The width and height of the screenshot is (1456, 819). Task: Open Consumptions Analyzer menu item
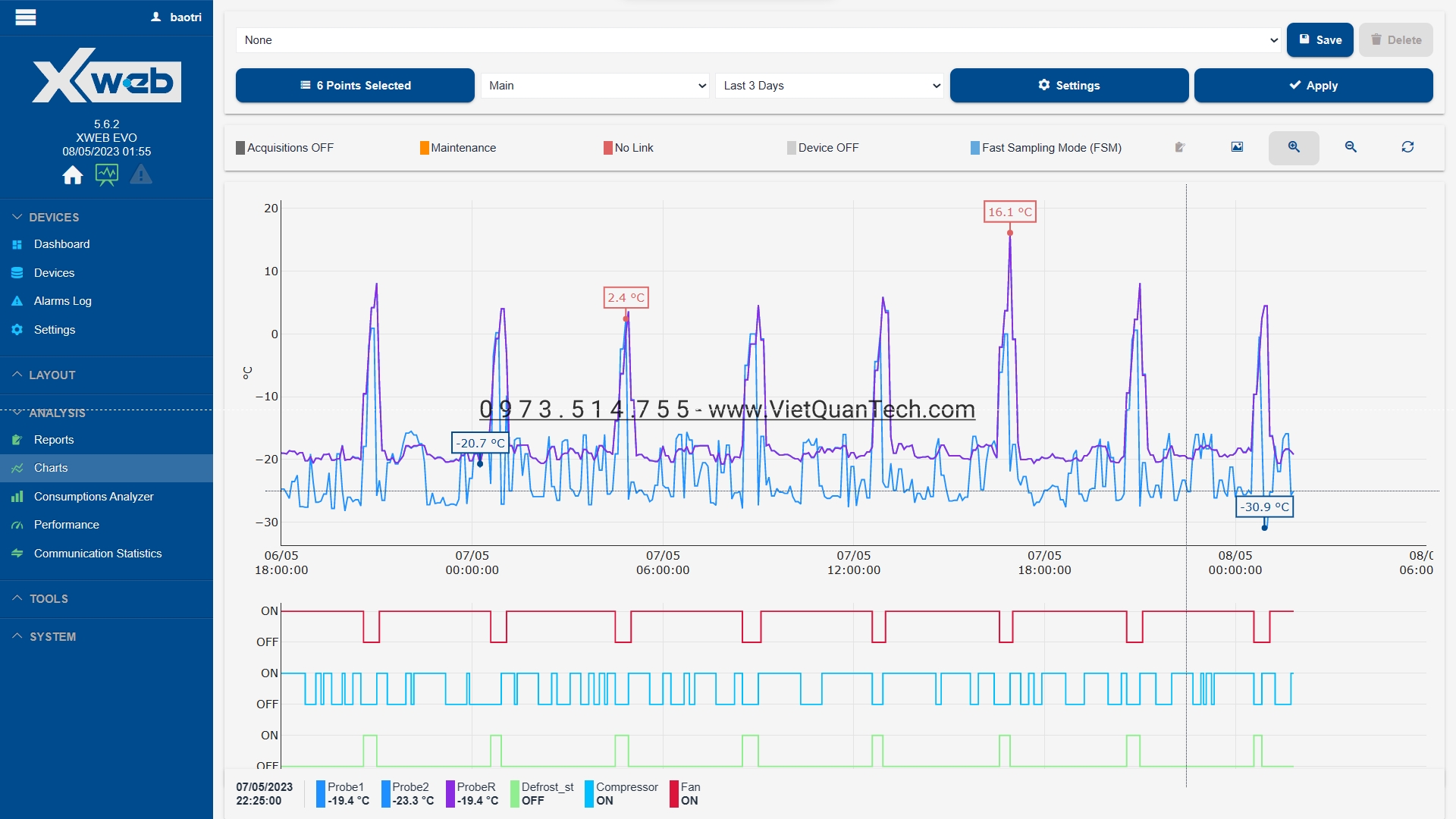click(93, 497)
